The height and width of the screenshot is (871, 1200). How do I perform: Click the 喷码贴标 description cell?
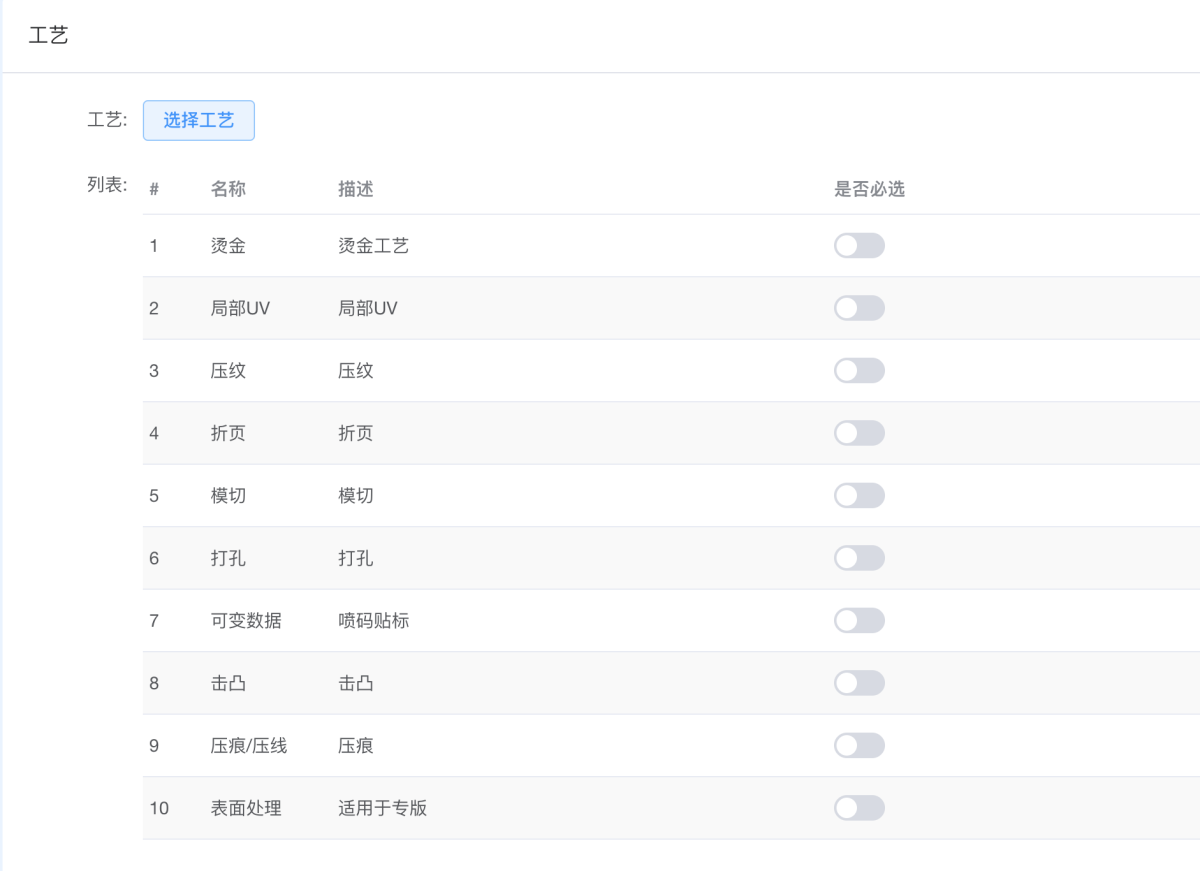coord(374,621)
